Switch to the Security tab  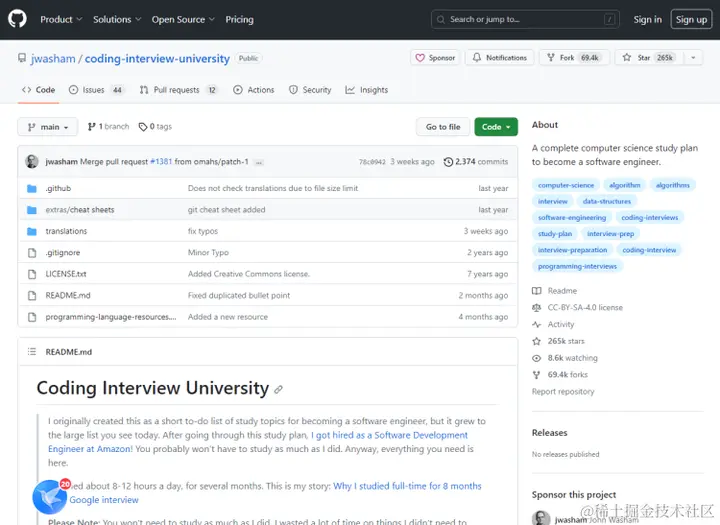tap(310, 90)
